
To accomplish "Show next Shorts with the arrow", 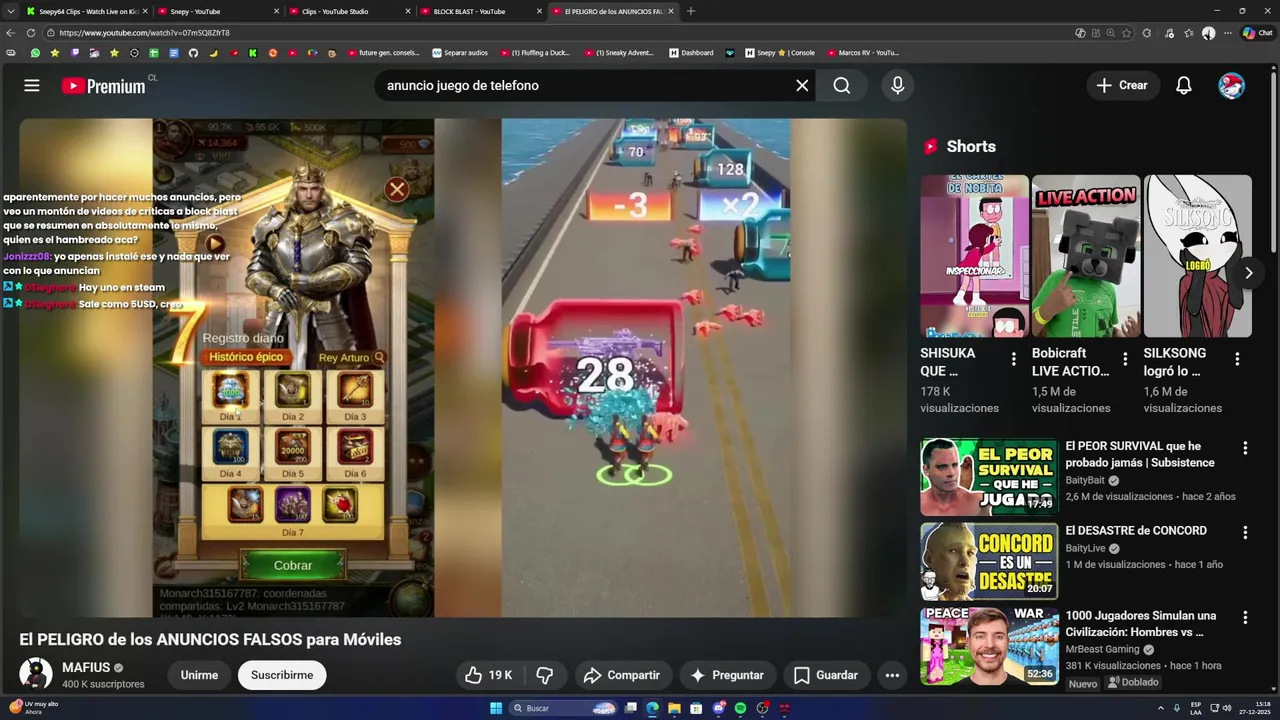I will coord(1248,273).
